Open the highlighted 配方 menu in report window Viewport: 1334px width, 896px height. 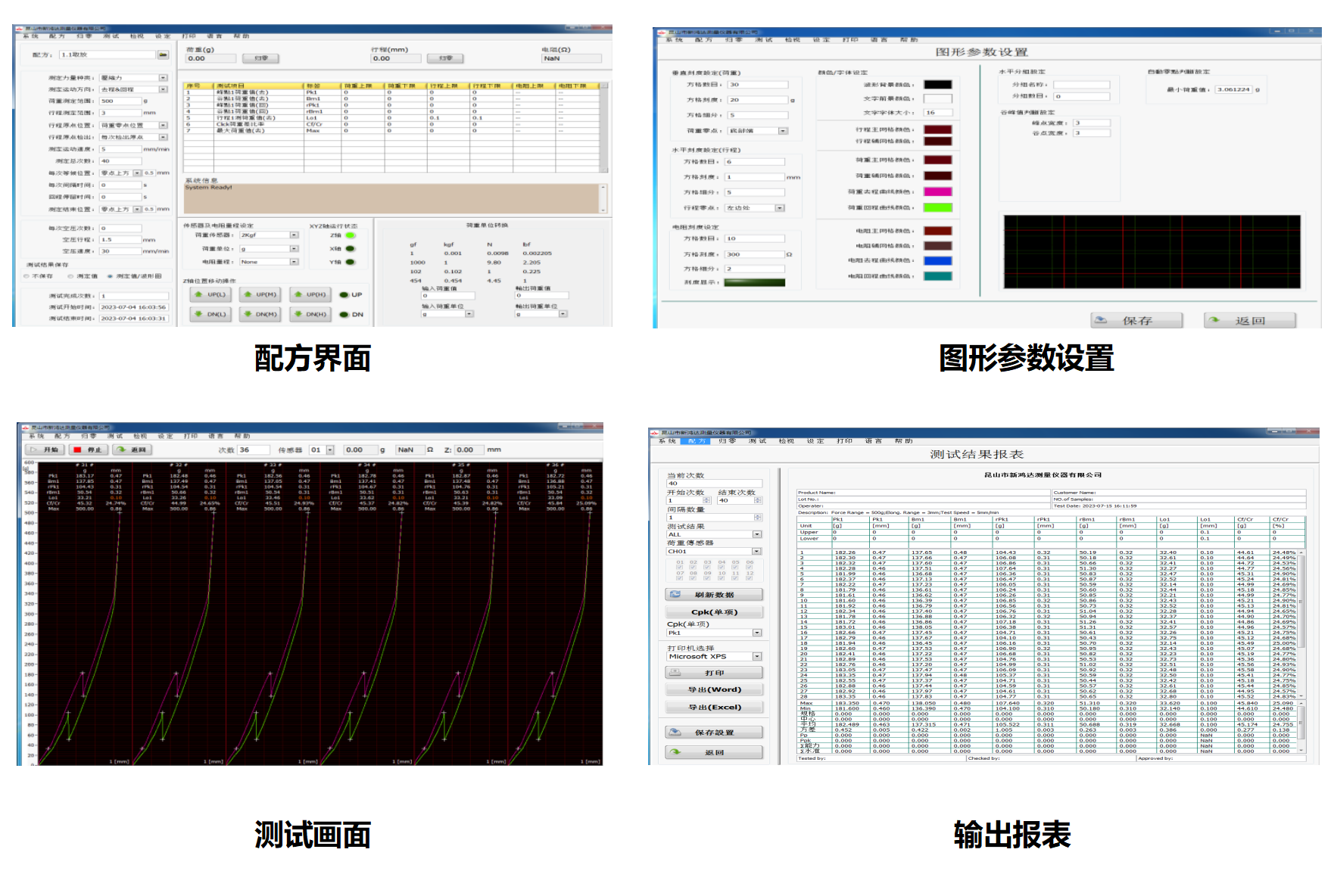coord(697,440)
